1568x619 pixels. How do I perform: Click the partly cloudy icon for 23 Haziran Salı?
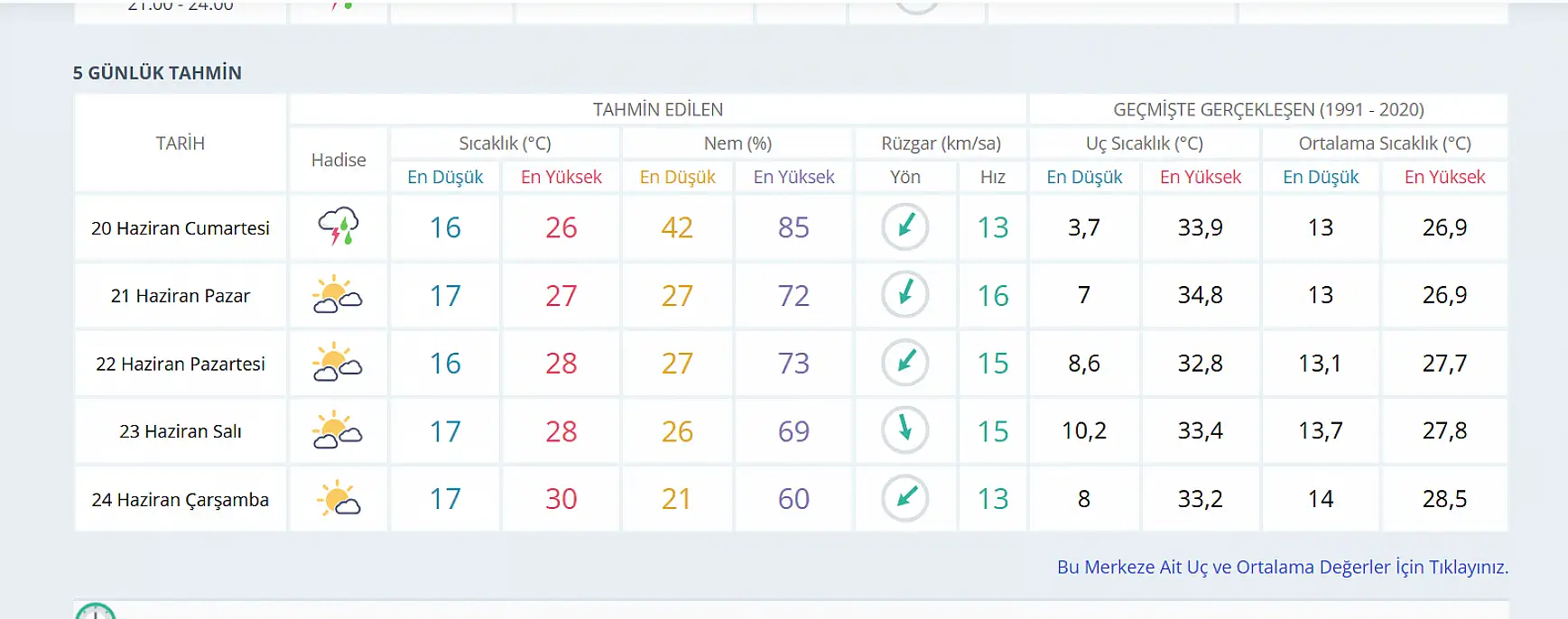pos(338,430)
